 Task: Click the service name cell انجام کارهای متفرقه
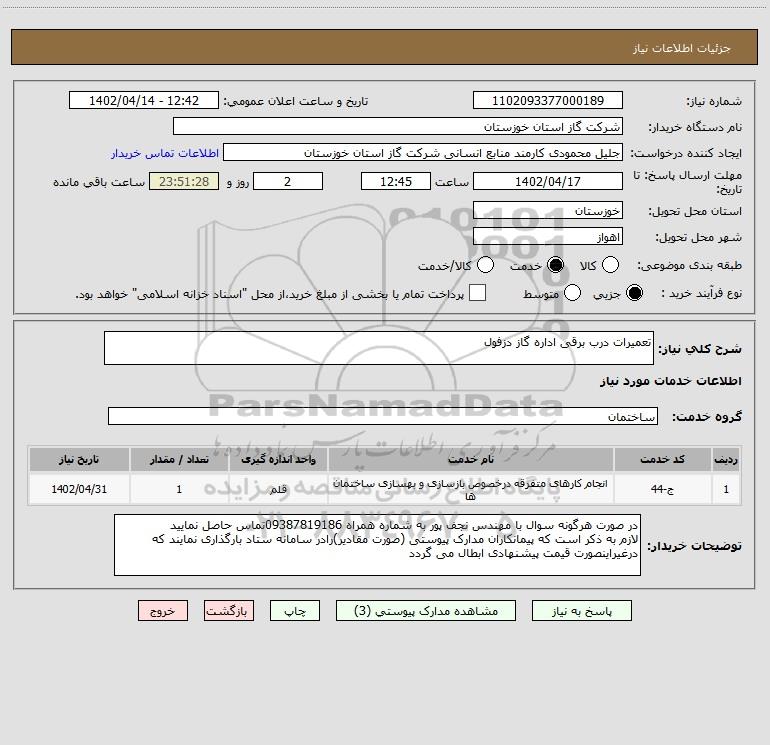pyautogui.click(x=470, y=489)
